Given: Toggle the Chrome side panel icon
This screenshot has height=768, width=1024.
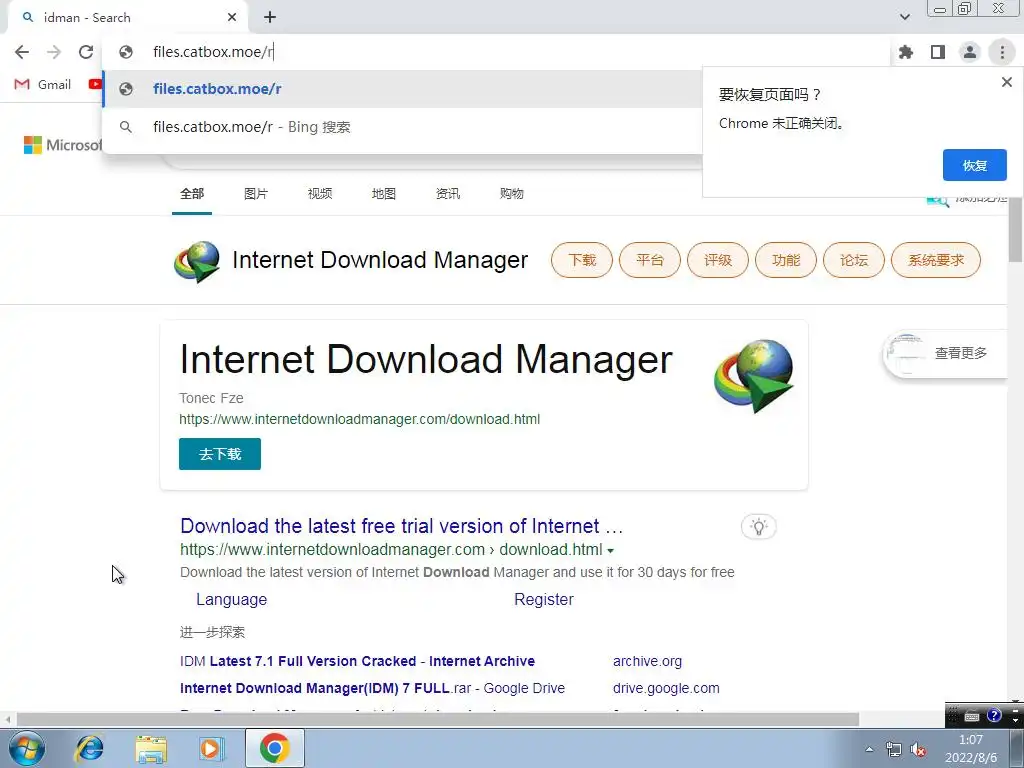Looking at the screenshot, I should (938, 52).
